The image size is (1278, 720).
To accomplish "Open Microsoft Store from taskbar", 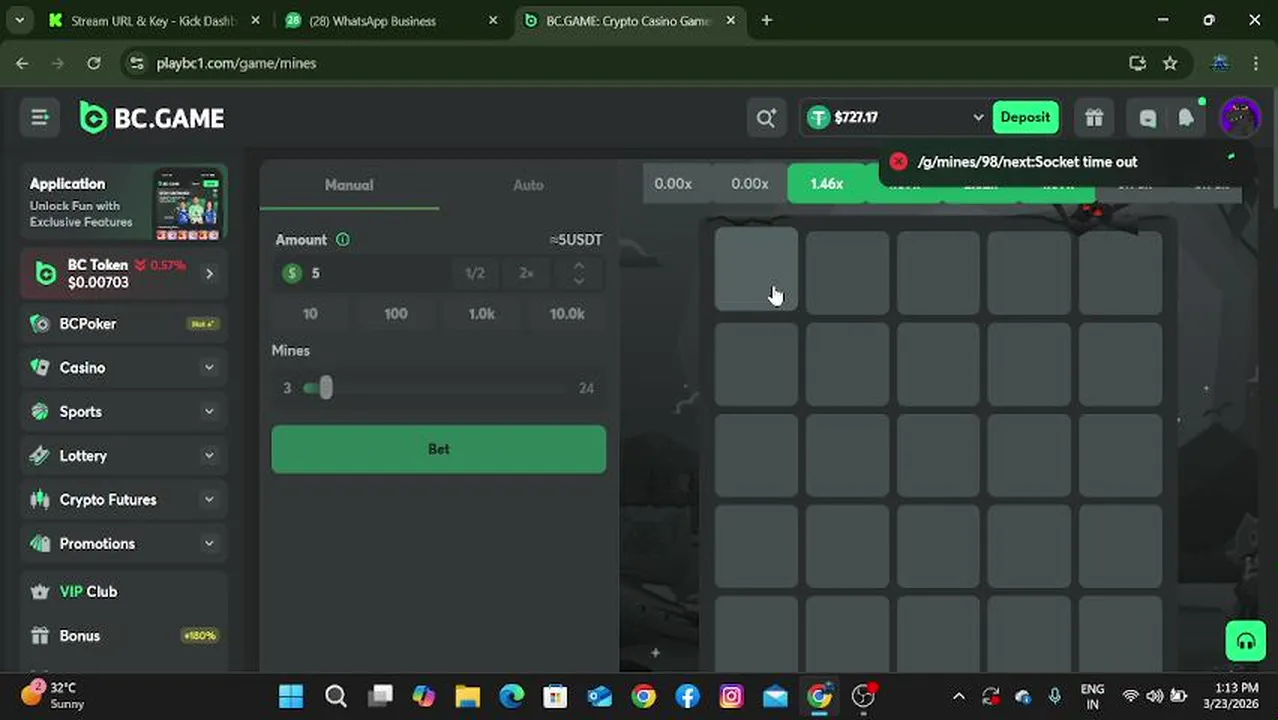I will [x=556, y=696].
